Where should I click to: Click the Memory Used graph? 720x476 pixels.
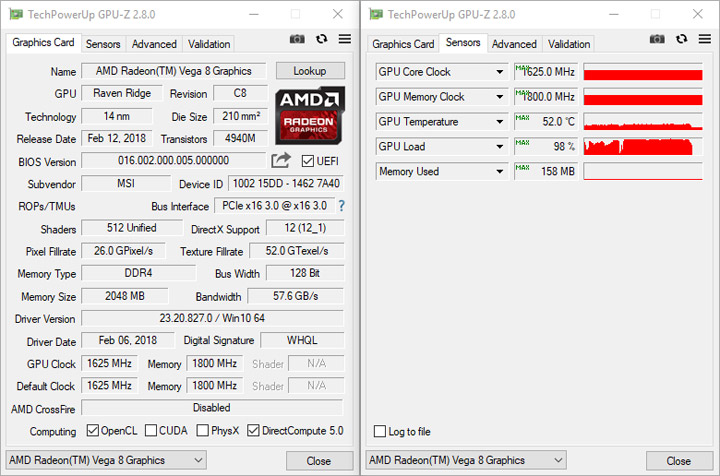point(643,171)
